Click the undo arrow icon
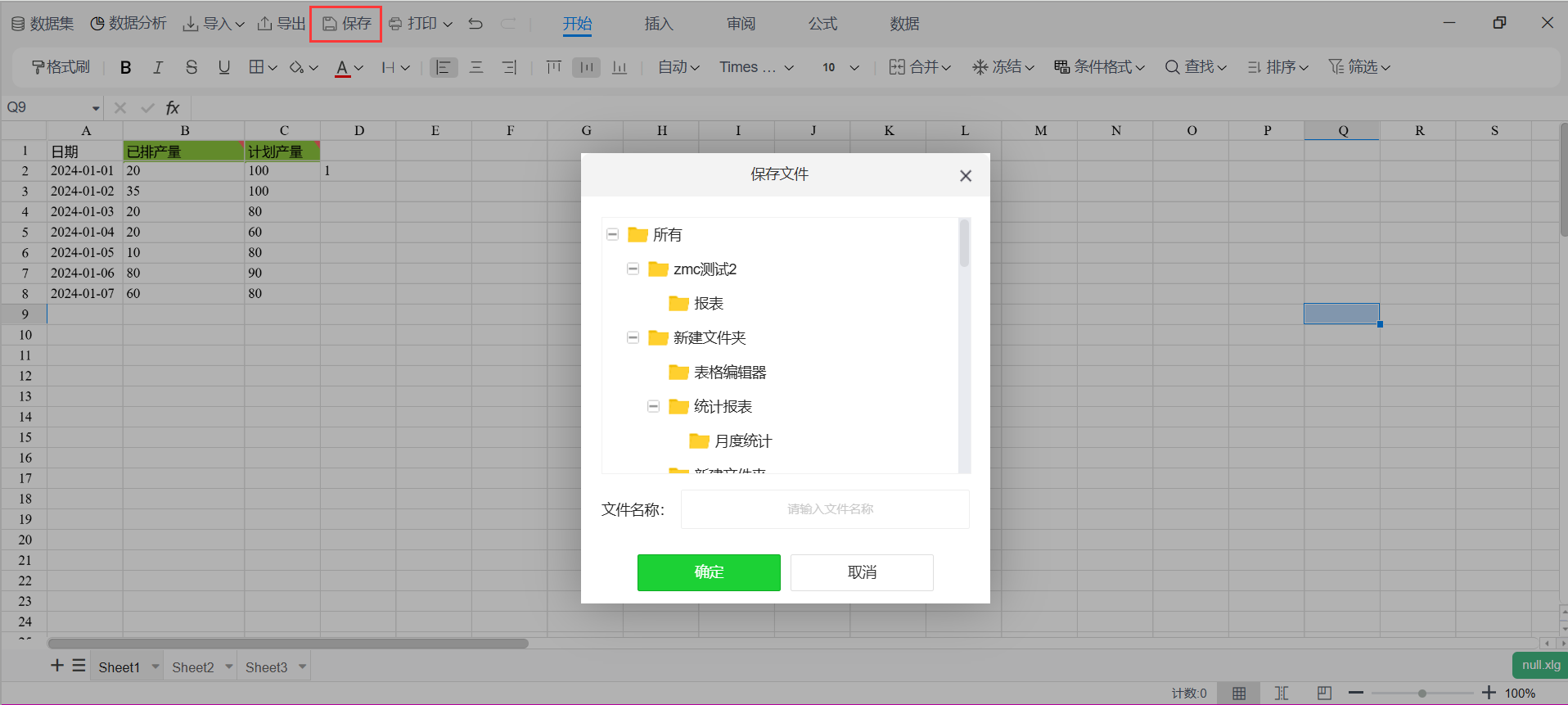1568x705 pixels. (475, 24)
